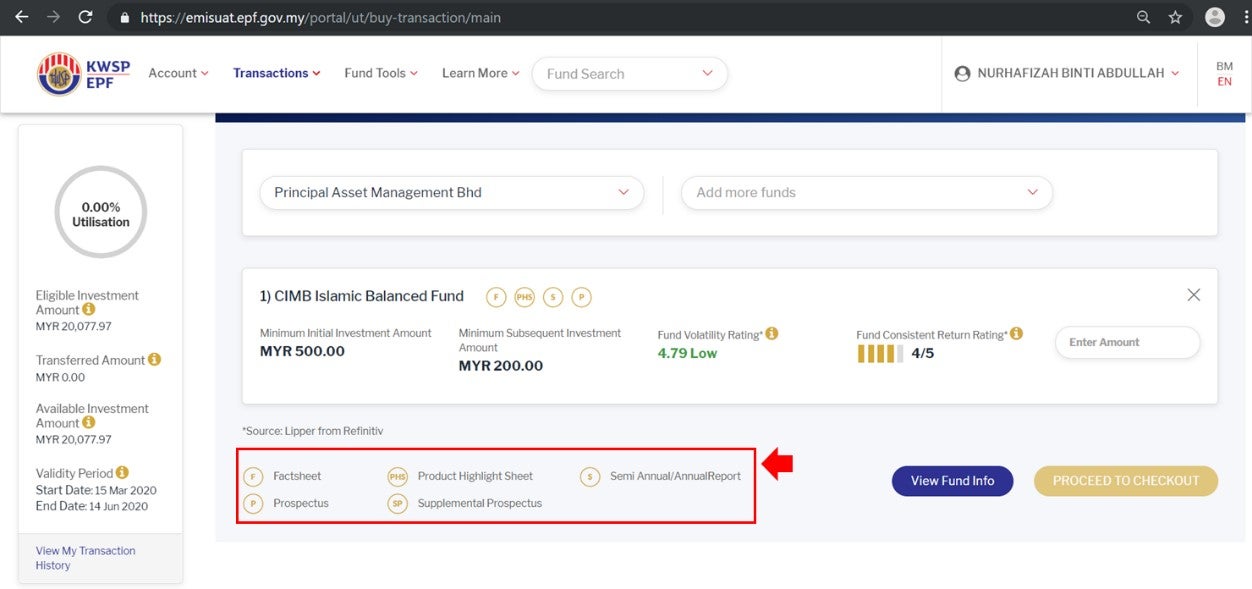Click the zoom magnifier icon in the address bar
The width and height of the screenshot is (1252, 589).
[1144, 17]
